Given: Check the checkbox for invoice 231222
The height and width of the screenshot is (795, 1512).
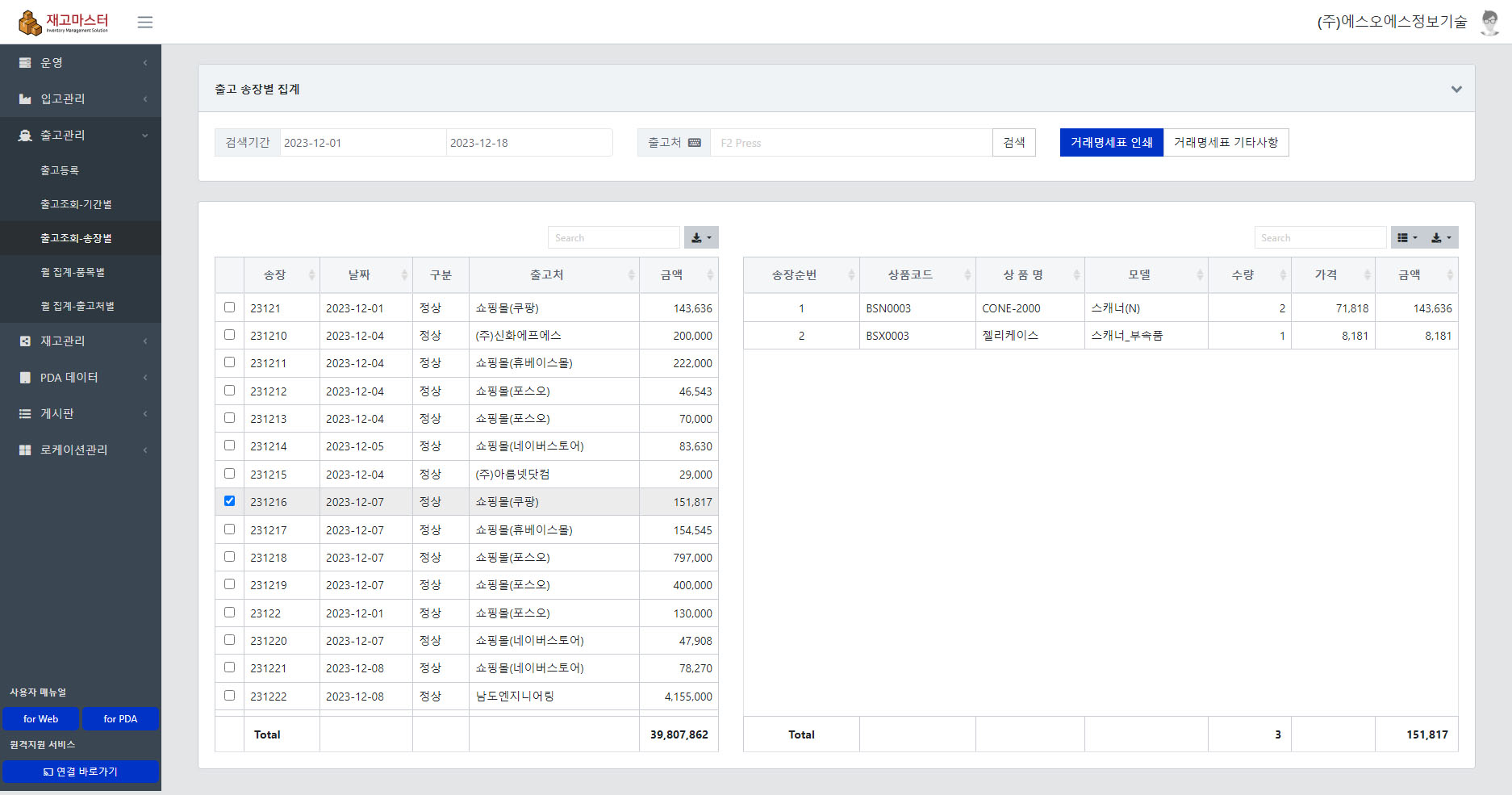Looking at the screenshot, I should tap(229, 696).
